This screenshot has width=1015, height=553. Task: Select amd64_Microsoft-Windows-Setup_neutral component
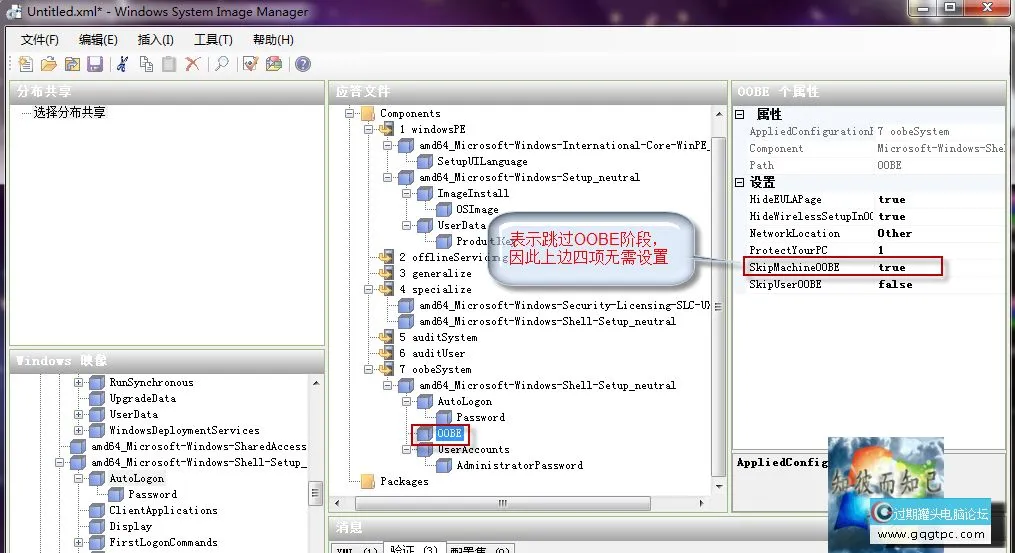point(529,177)
